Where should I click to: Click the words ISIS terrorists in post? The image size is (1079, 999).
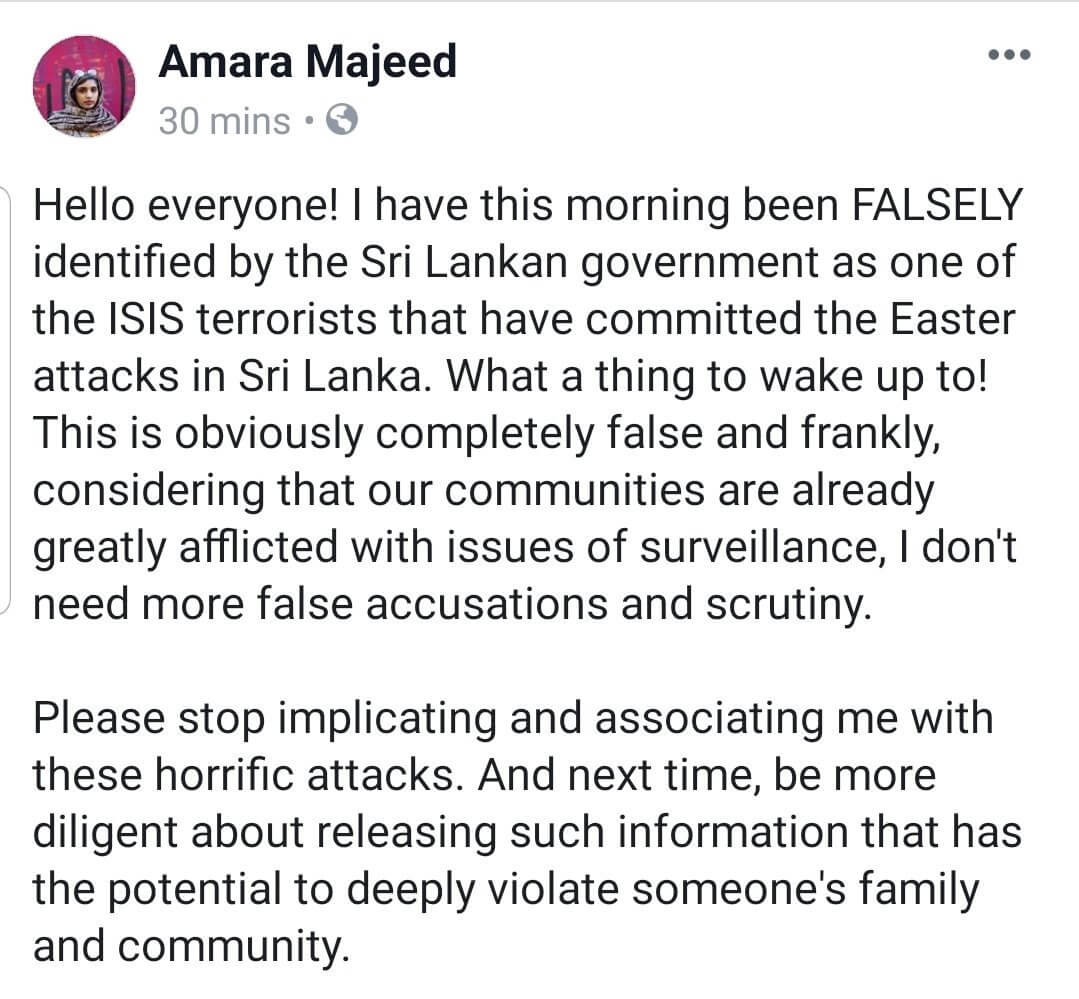pos(242,319)
